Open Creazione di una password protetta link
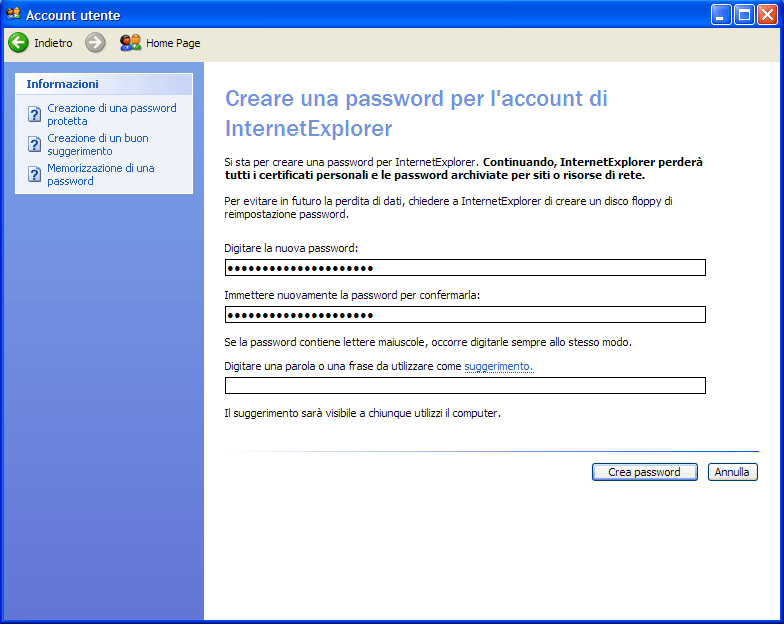Viewport: 784px width, 624px height. pyautogui.click(x=112, y=114)
